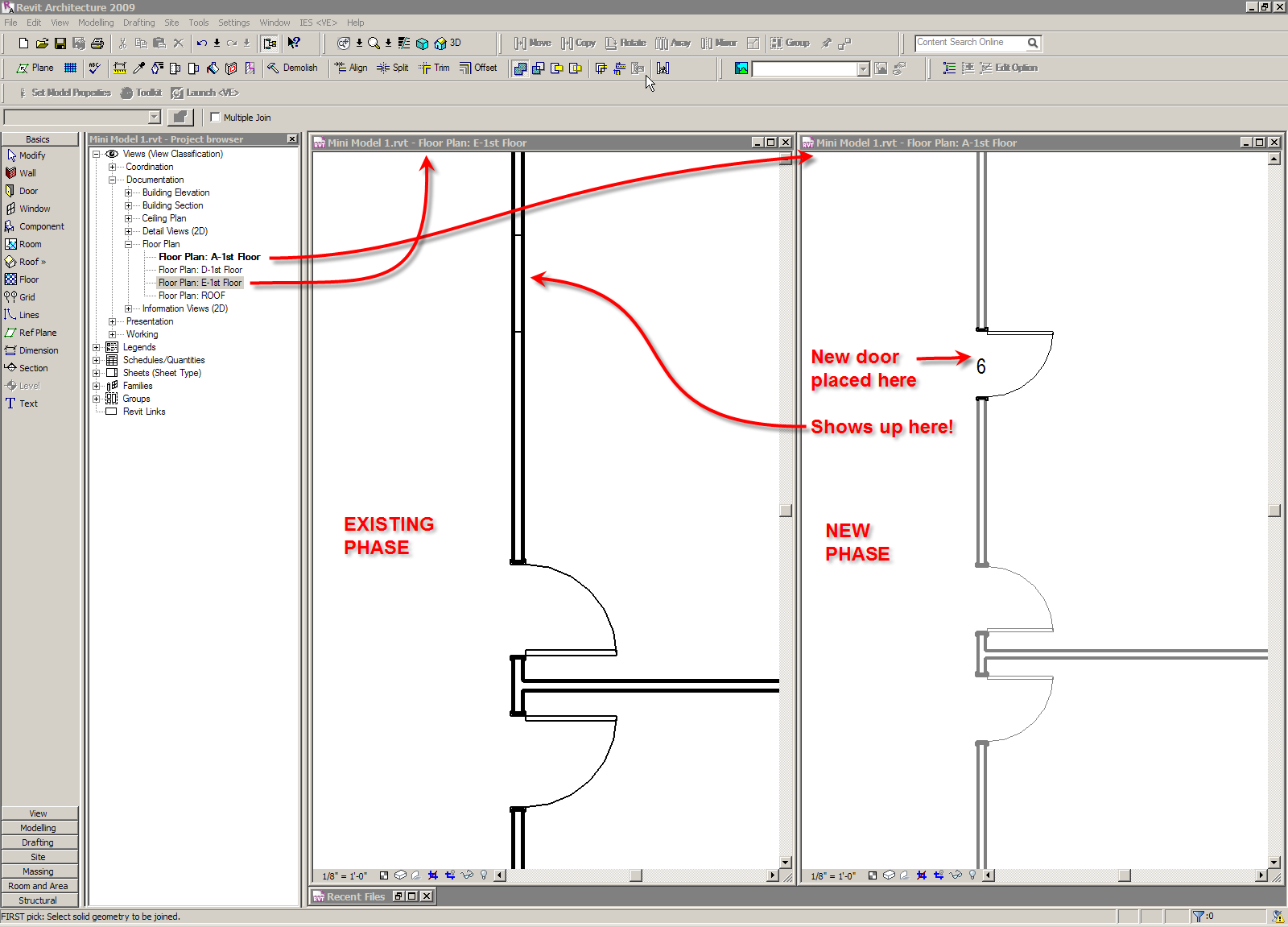
Task: Open the type selector dropdown
Action: click(155, 117)
